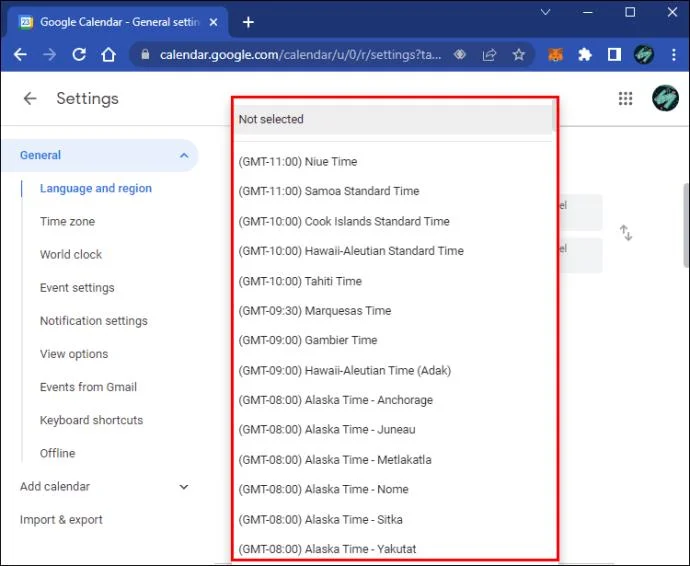Return from Settings with the back arrow
The height and width of the screenshot is (566, 690).
(30, 98)
